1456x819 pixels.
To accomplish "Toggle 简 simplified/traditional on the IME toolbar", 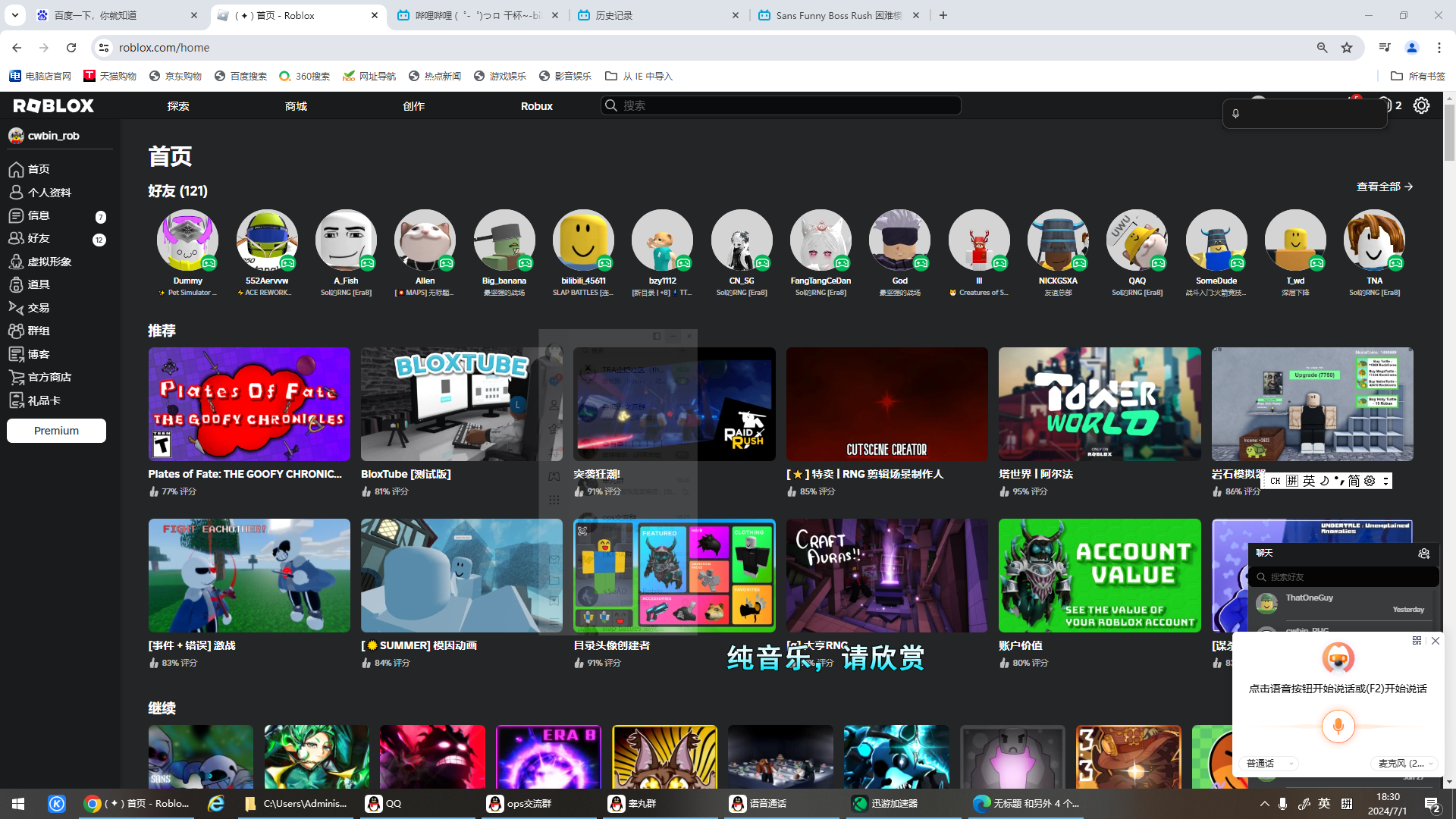I will [x=1354, y=481].
